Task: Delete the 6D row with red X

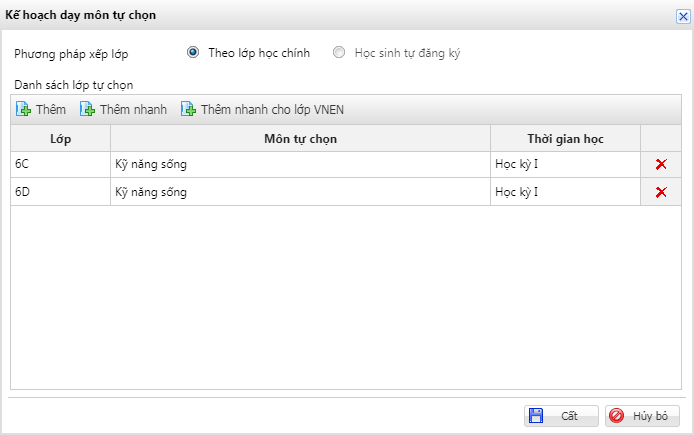Action: click(661, 192)
